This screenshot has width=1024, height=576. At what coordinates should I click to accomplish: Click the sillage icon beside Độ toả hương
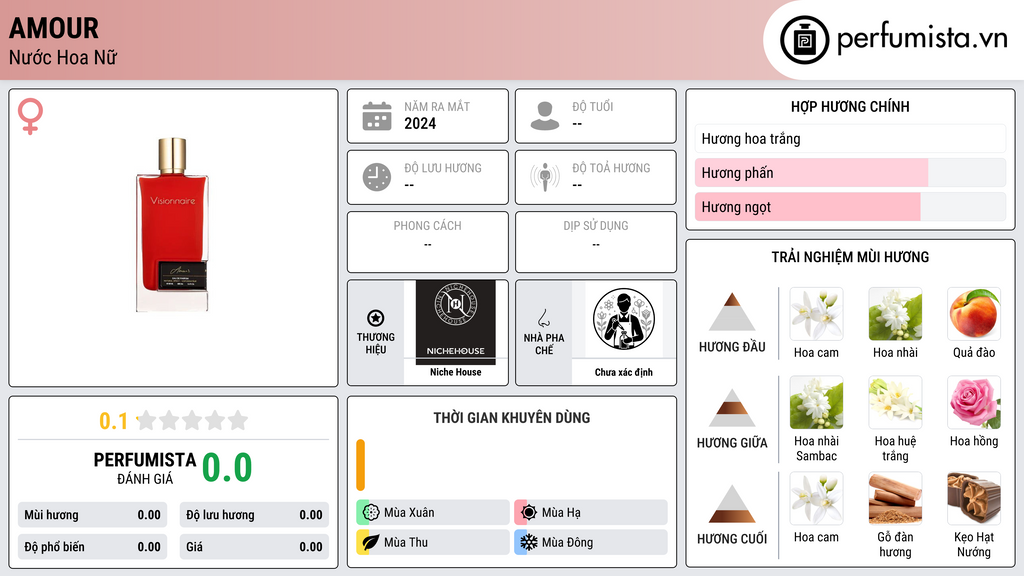pos(545,177)
